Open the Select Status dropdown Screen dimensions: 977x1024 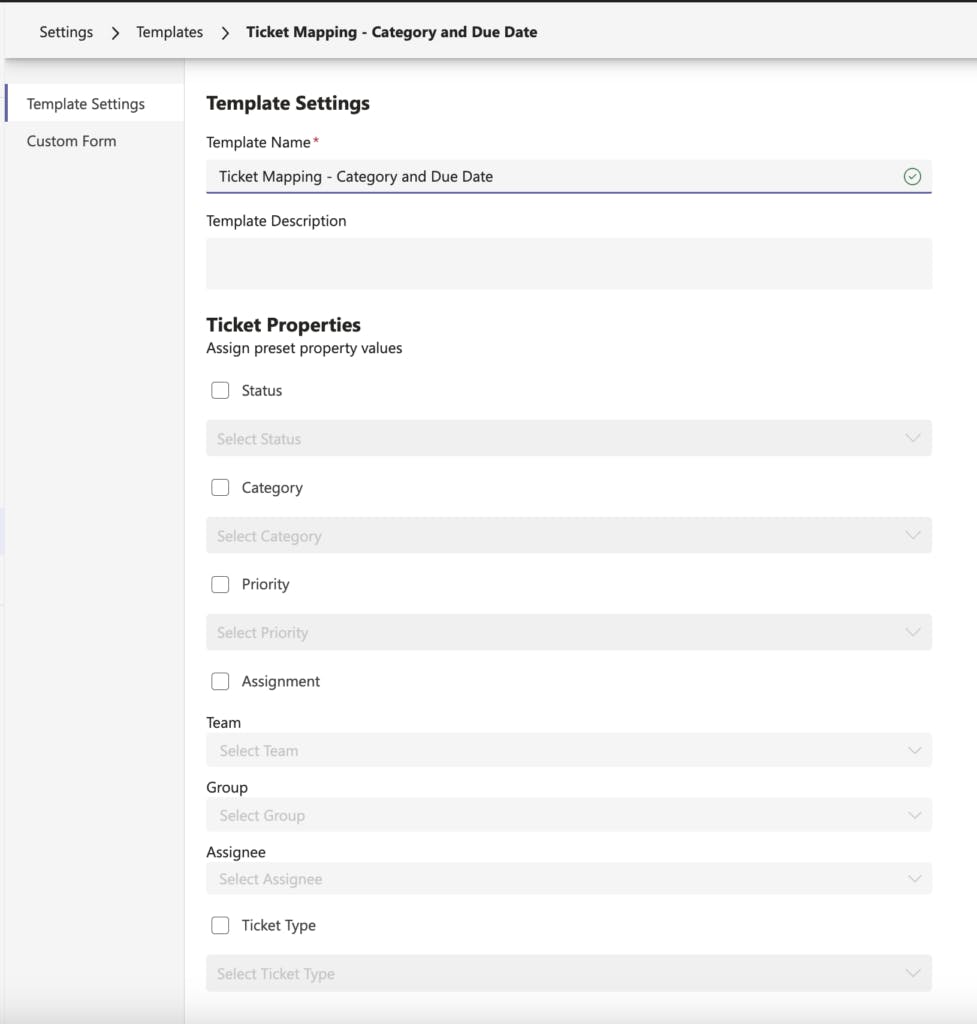click(568, 438)
